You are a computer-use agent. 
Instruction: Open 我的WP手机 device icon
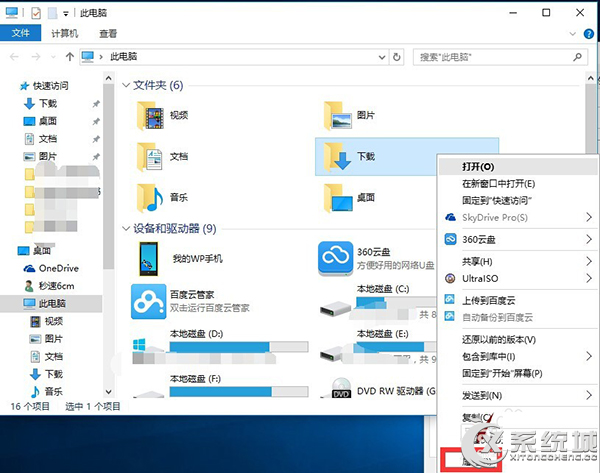click(148, 259)
